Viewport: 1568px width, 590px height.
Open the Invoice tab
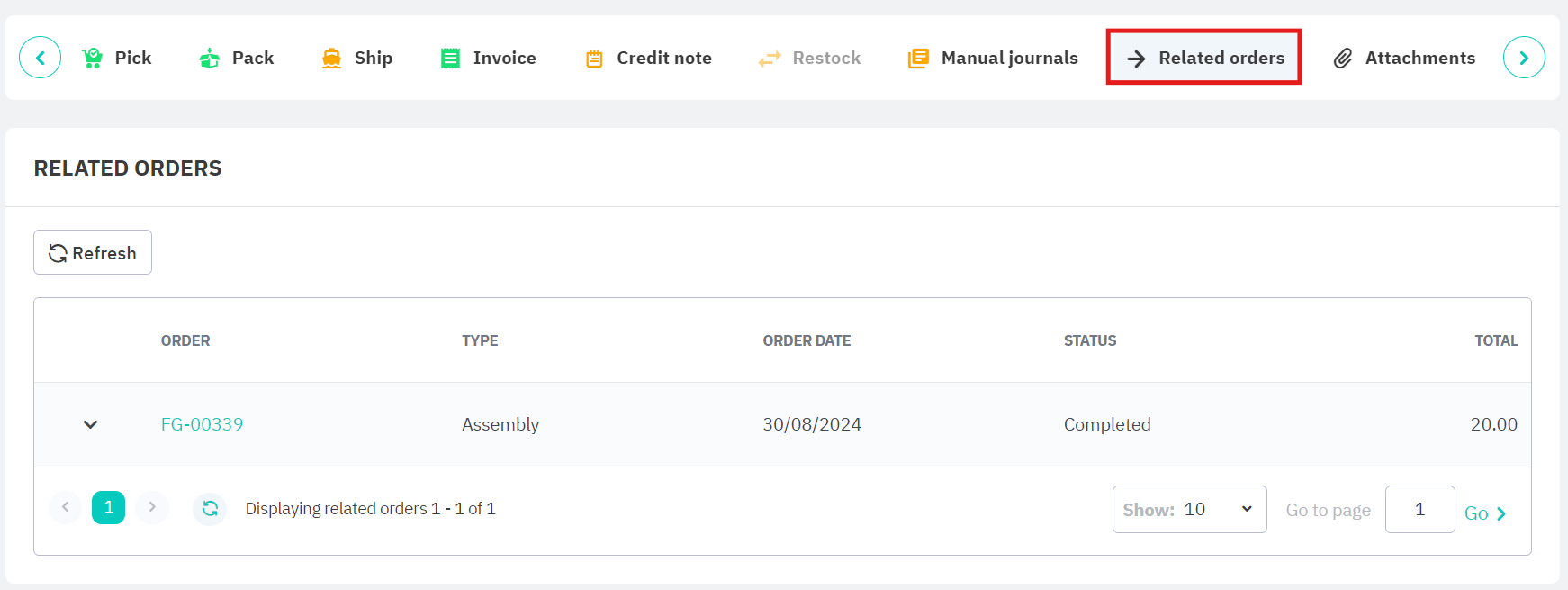pyautogui.click(x=489, y=58)
